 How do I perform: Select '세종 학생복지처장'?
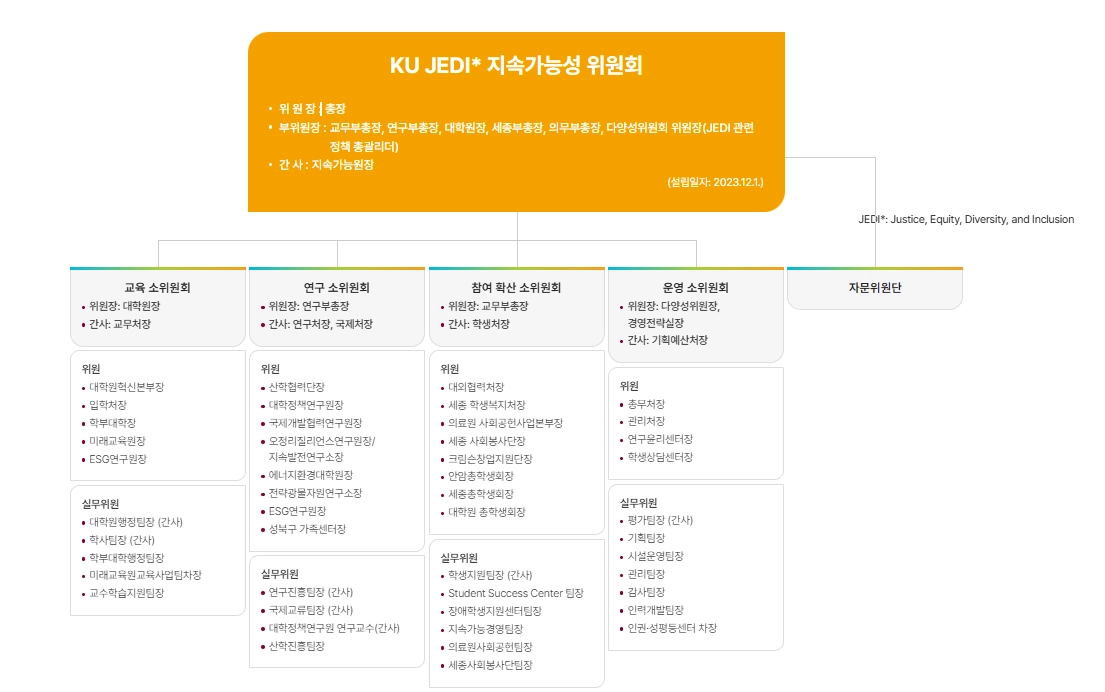point(487,405)
